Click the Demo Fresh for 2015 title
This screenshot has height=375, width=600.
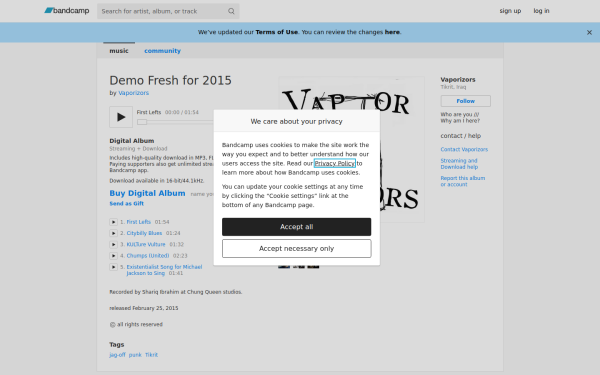(170, 80)
